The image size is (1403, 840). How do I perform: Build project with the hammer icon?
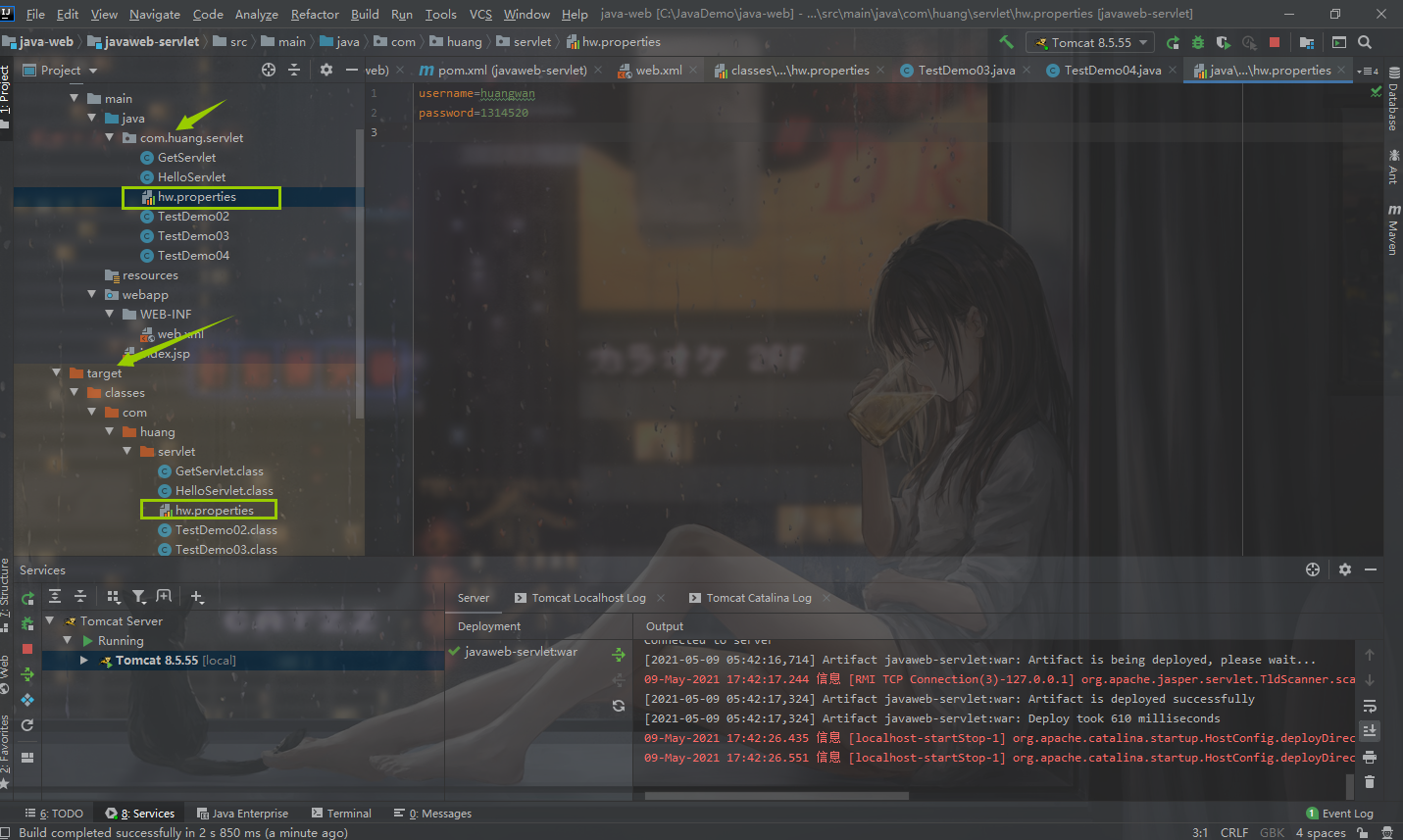1006,42
